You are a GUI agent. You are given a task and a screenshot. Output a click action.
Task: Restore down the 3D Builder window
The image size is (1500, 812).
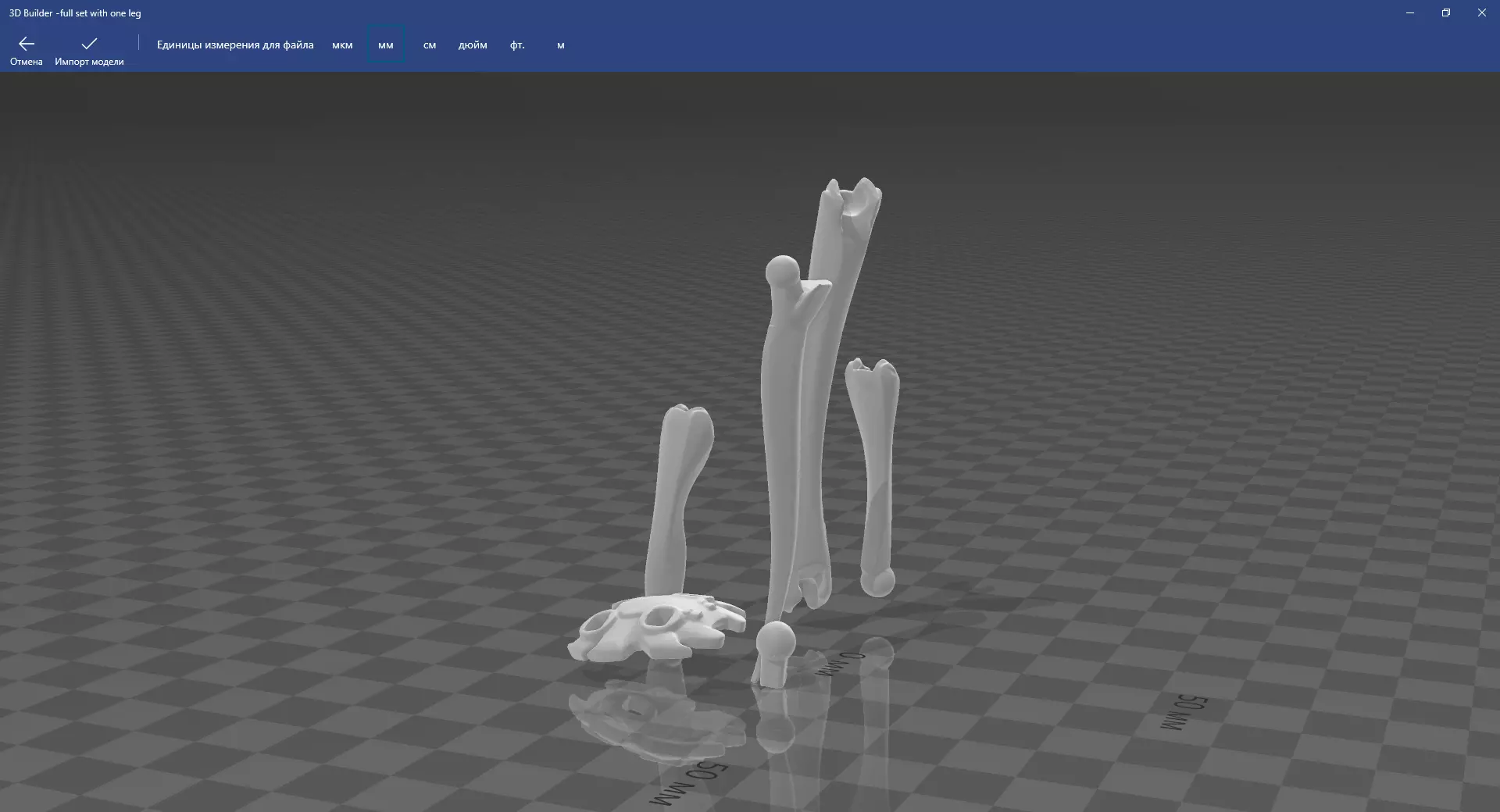pos(1446,12)
